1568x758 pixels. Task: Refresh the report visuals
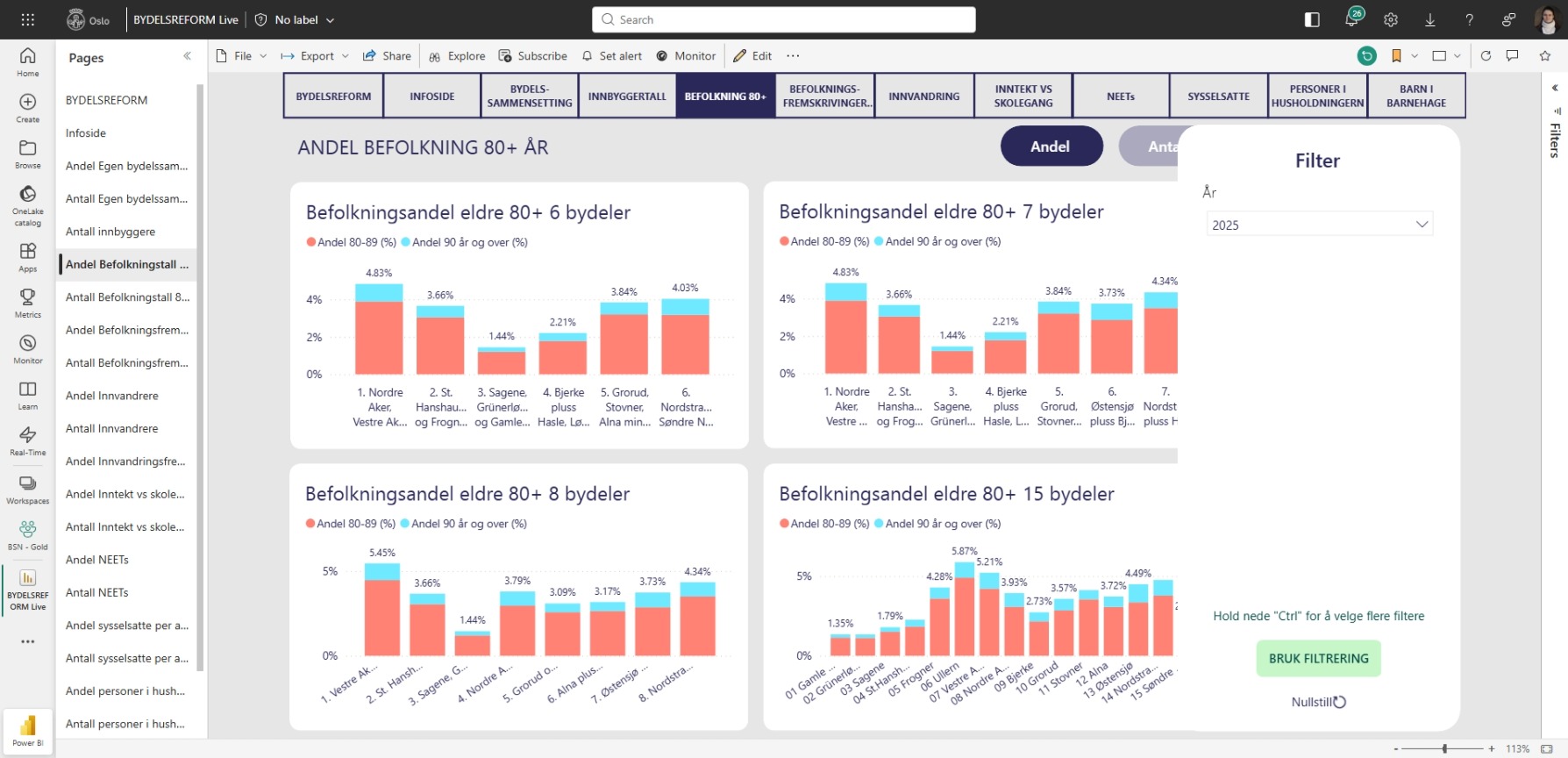(x=1486, y=55)
